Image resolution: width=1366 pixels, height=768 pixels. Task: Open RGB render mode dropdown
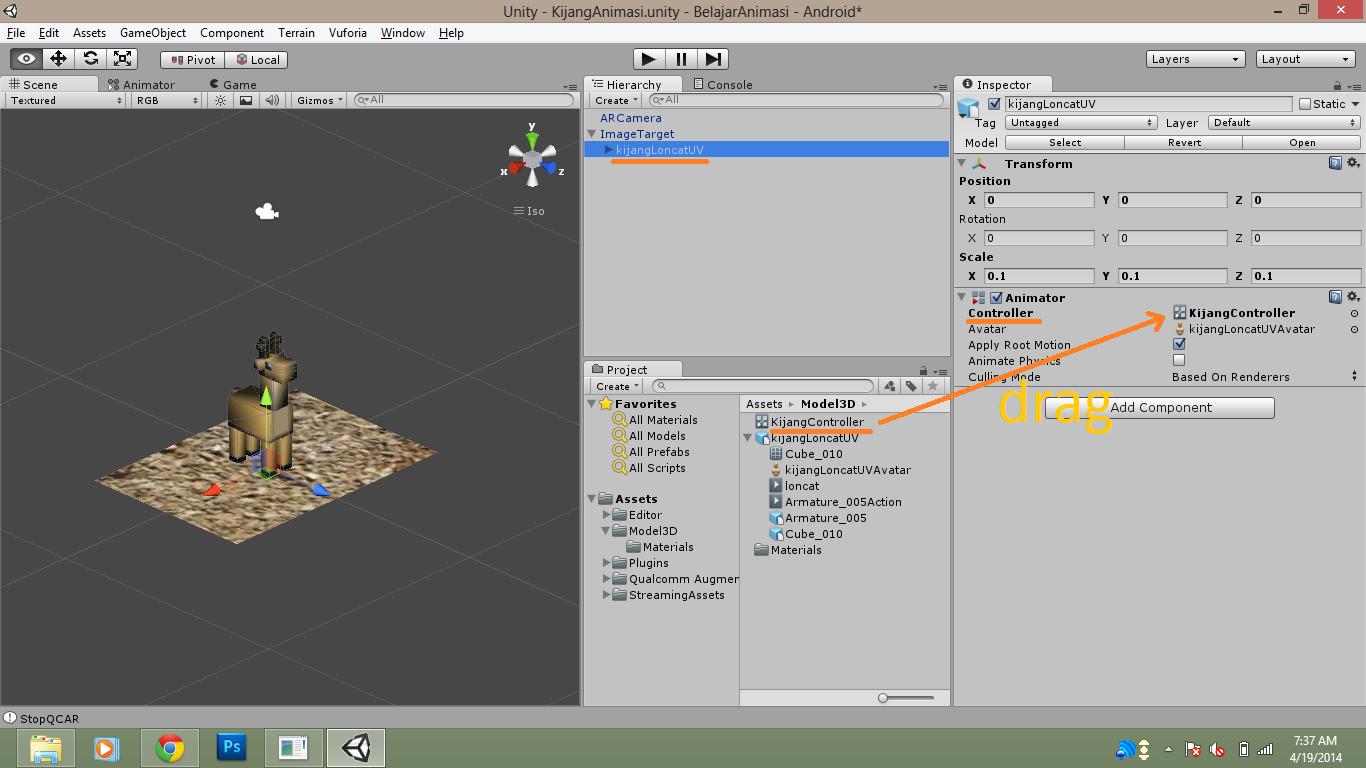point(168,100)
